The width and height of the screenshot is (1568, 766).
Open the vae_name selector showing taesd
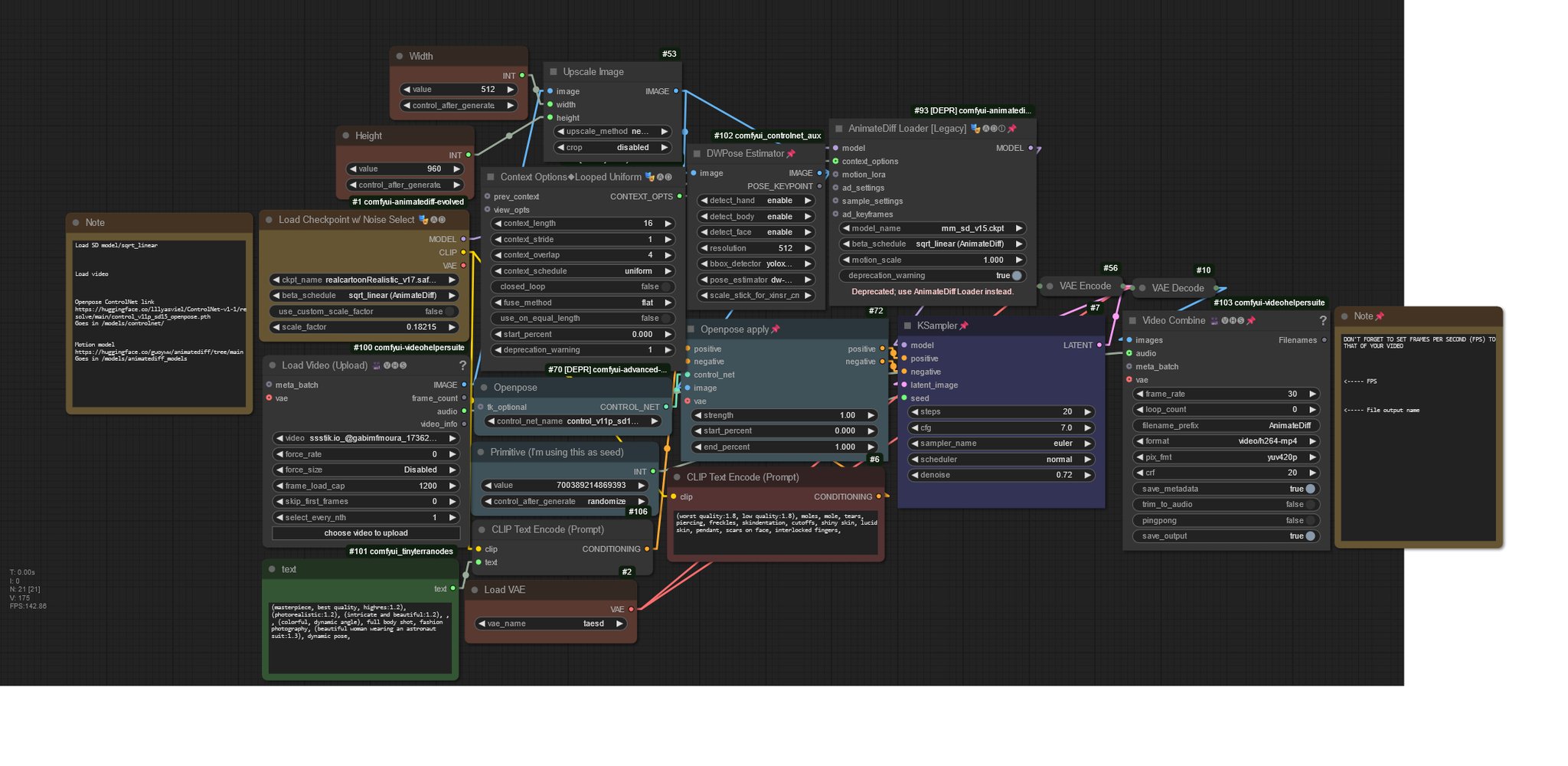click(x=550, y=624)
